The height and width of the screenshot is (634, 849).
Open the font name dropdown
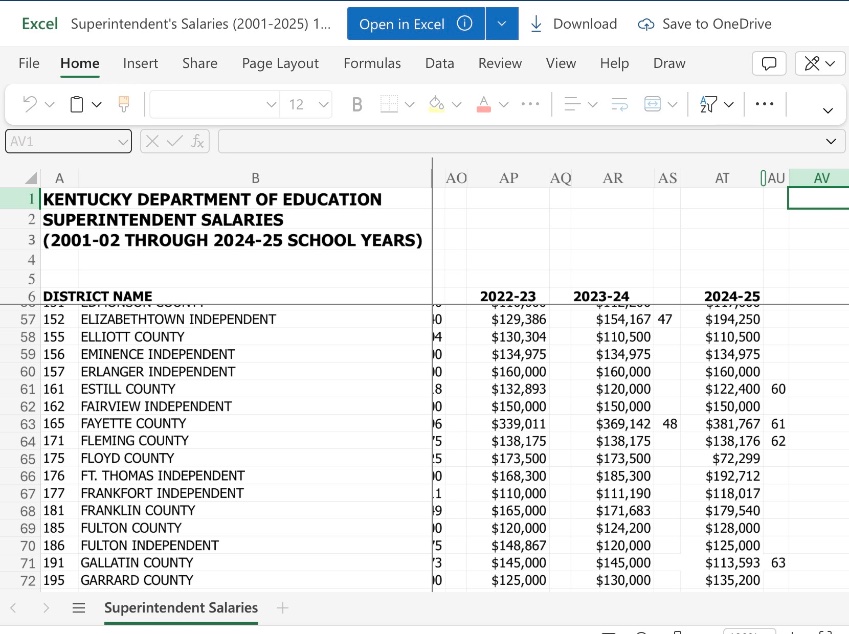click(271, 104)
